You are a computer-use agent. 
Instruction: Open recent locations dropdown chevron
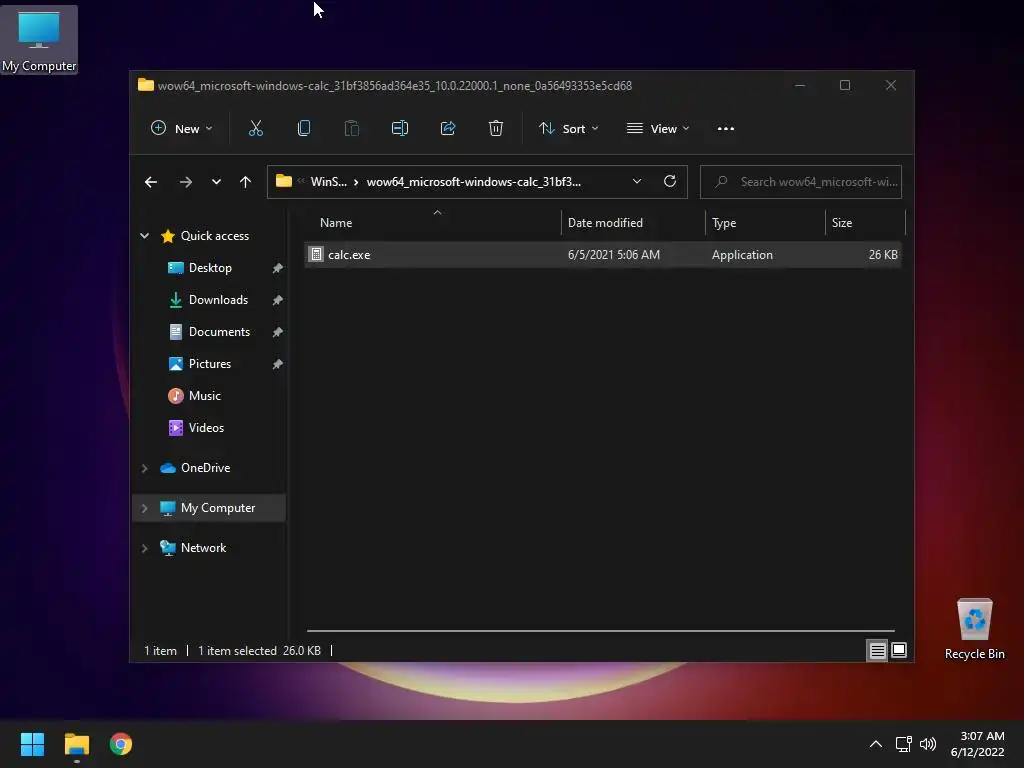[216, 182]
